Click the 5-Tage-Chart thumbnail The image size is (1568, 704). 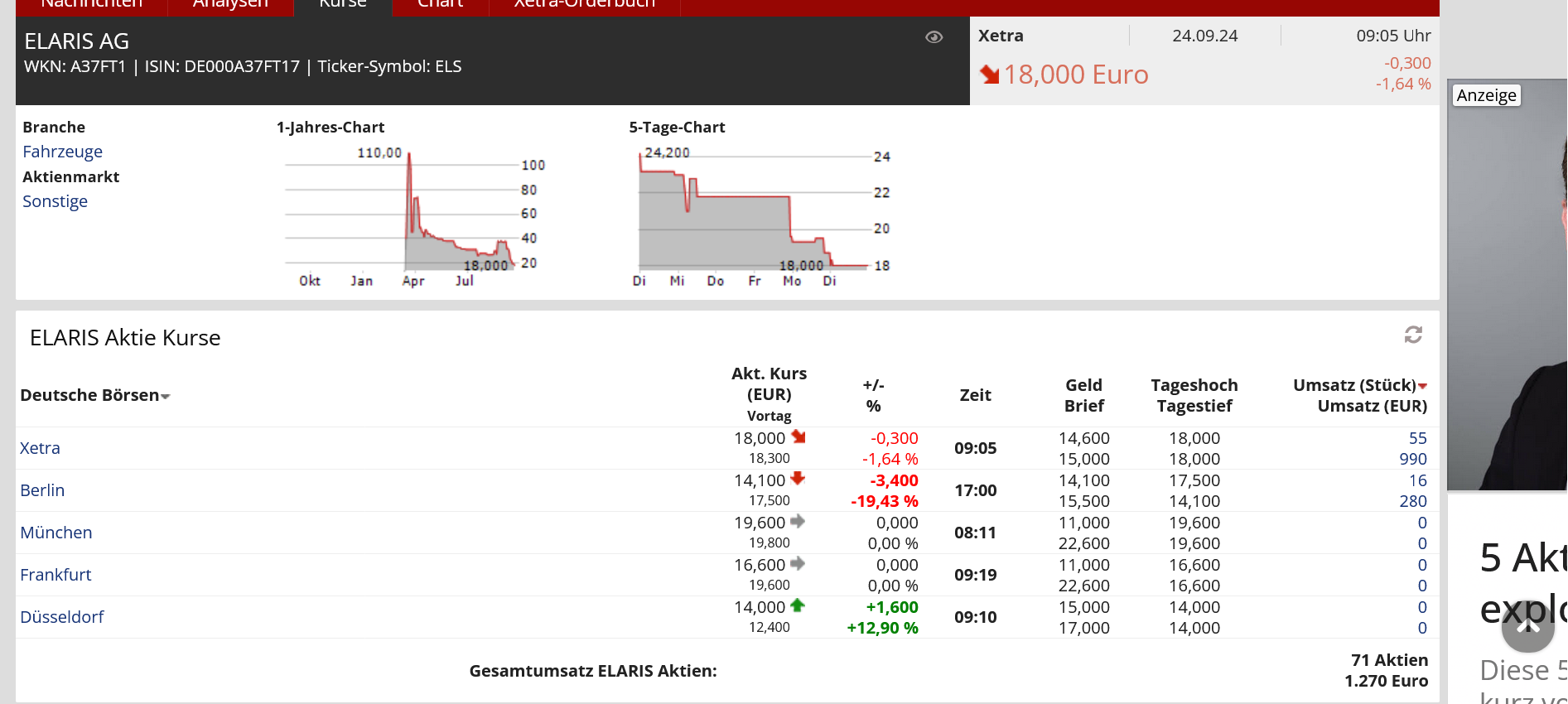click(758, 215)
